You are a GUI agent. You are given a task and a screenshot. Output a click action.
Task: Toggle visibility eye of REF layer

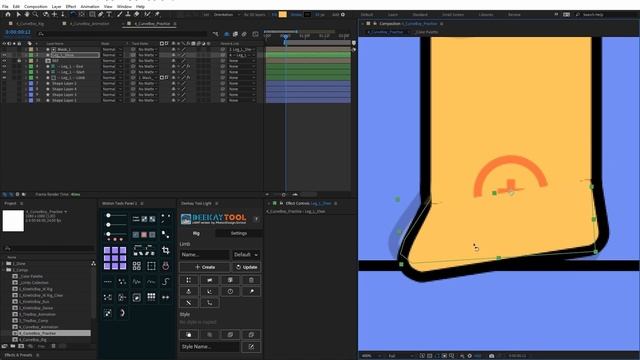coord(4,60)
